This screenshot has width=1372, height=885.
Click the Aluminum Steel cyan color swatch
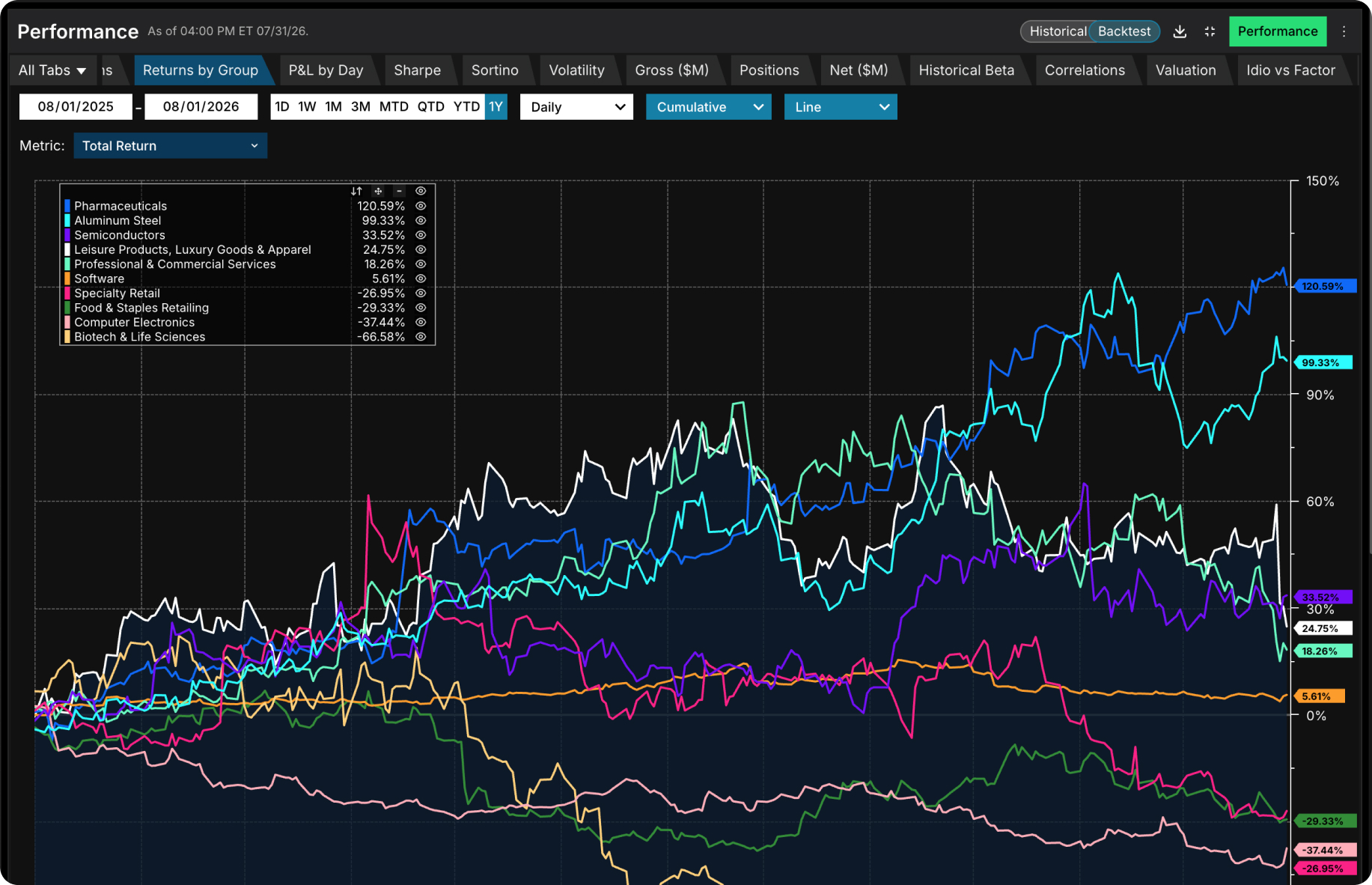67,221
